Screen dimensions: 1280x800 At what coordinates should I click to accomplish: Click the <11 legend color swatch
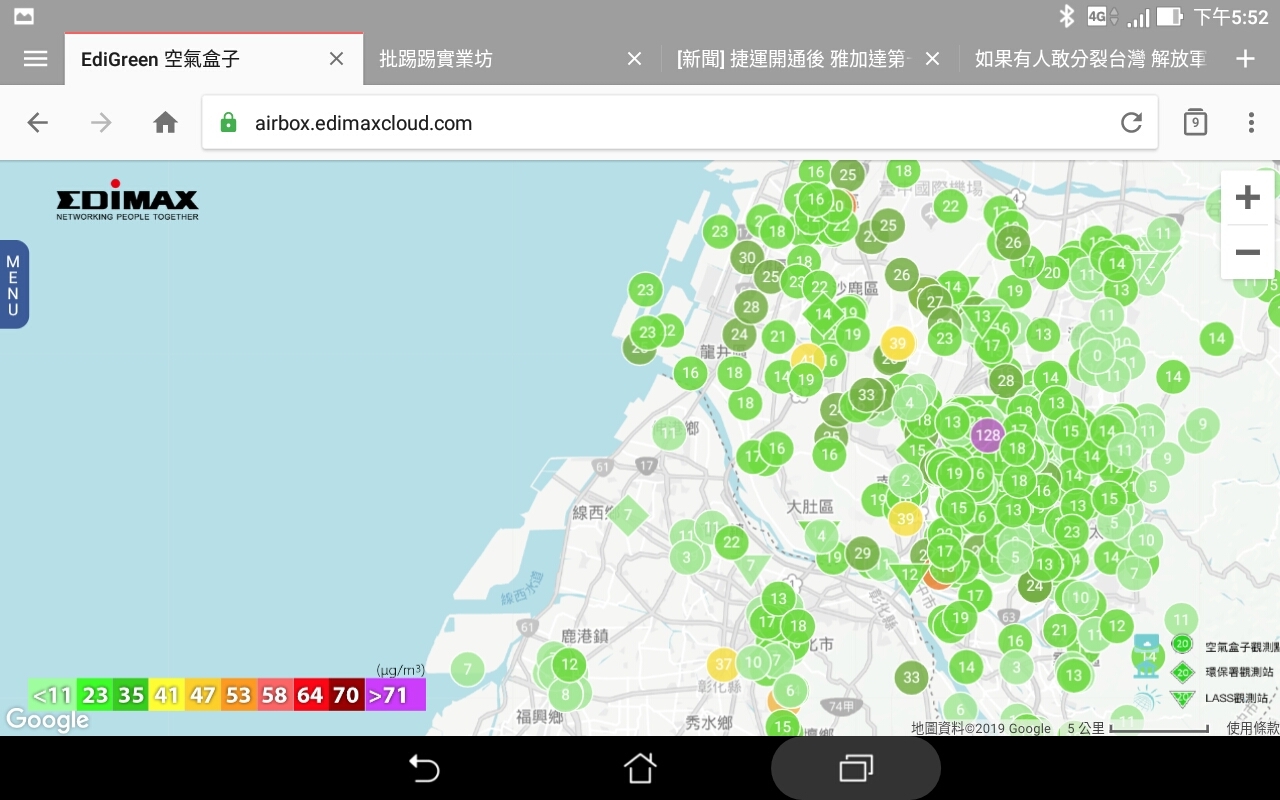pos(53,694)
